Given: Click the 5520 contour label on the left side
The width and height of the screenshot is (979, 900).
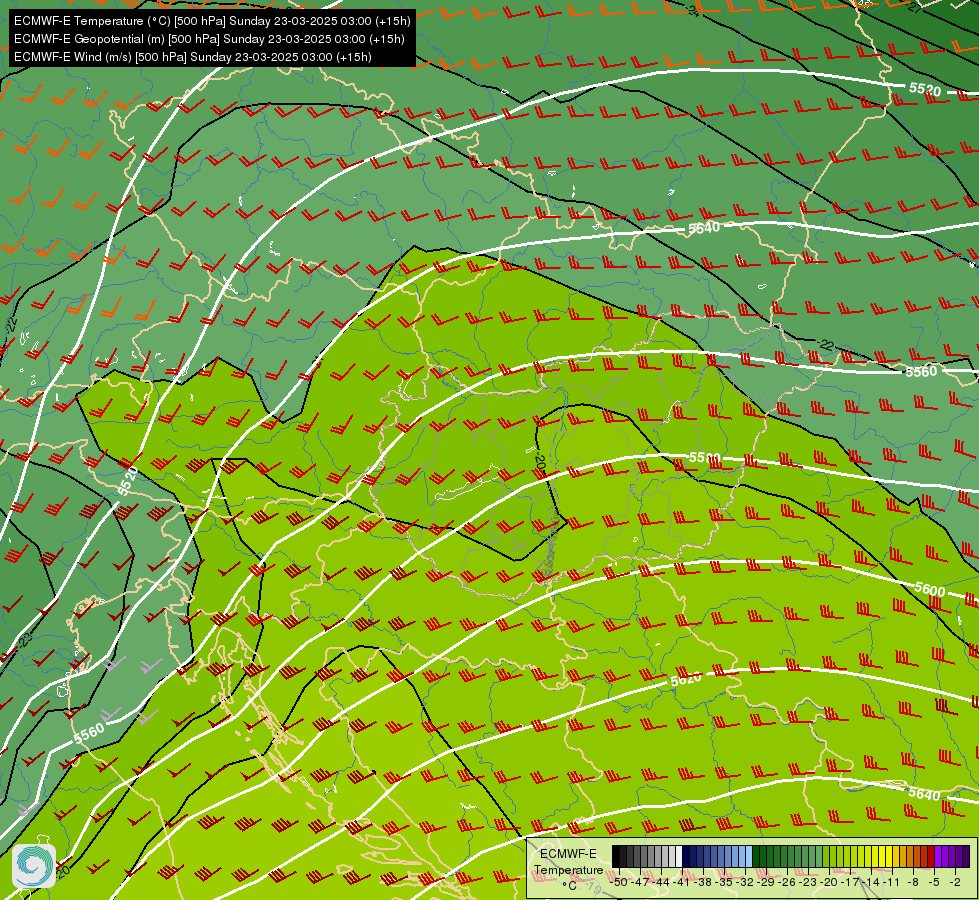Looking at the screenshot, I should point(127,481).
